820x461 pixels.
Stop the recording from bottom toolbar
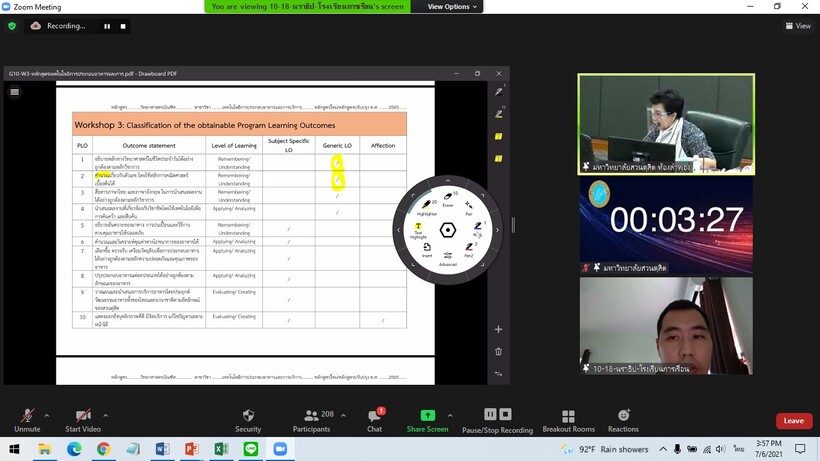(505, 414)
